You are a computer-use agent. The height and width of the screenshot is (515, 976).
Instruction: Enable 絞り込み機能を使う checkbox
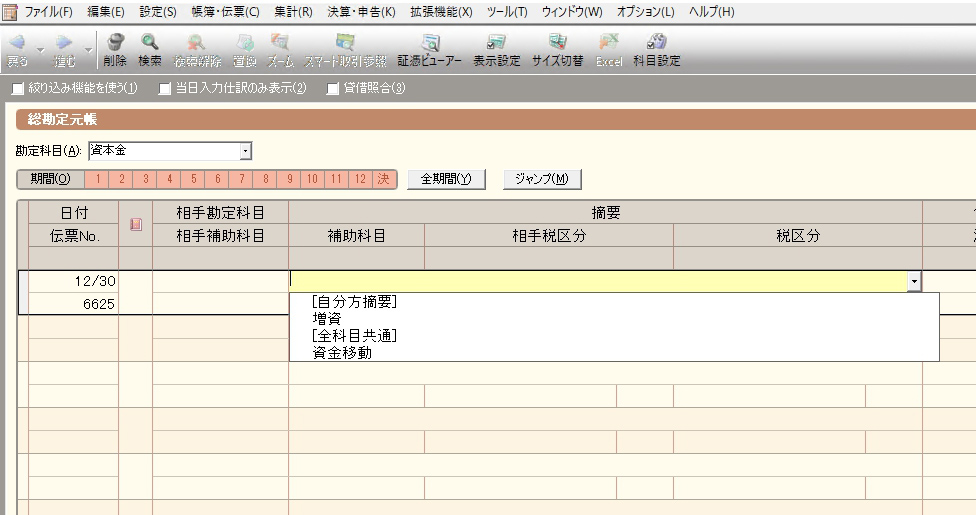18,89
